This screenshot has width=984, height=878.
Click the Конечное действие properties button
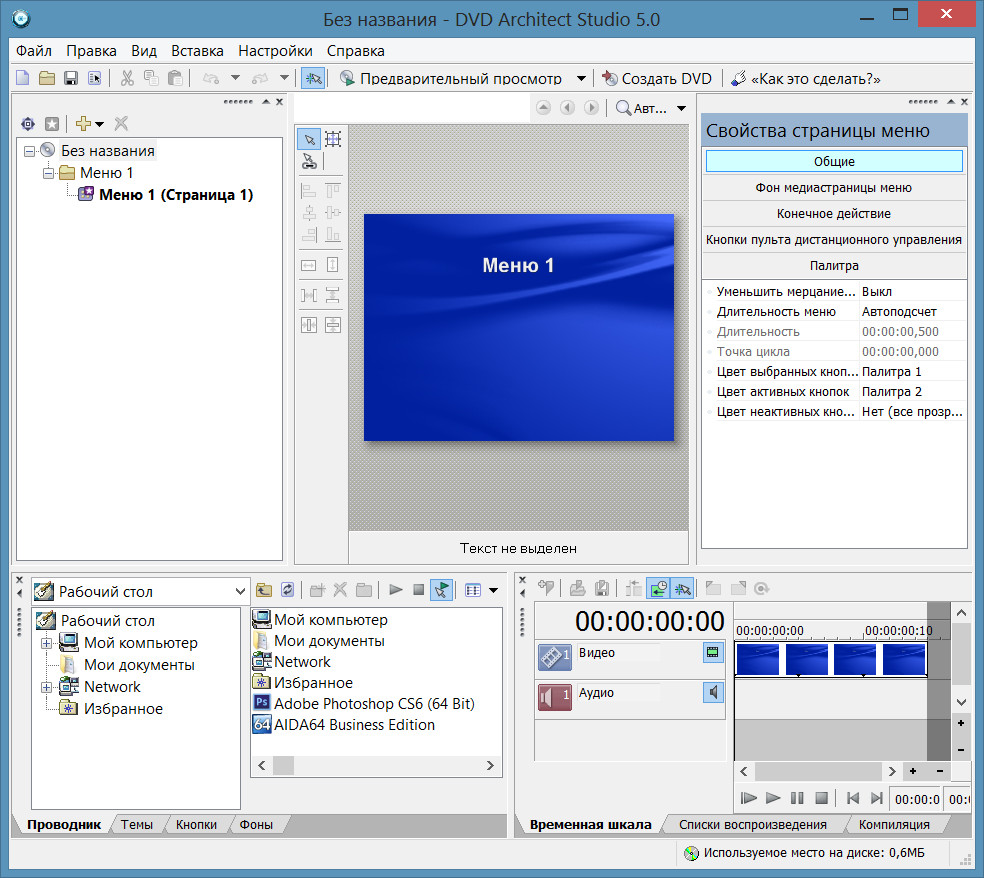pos(834,214)
